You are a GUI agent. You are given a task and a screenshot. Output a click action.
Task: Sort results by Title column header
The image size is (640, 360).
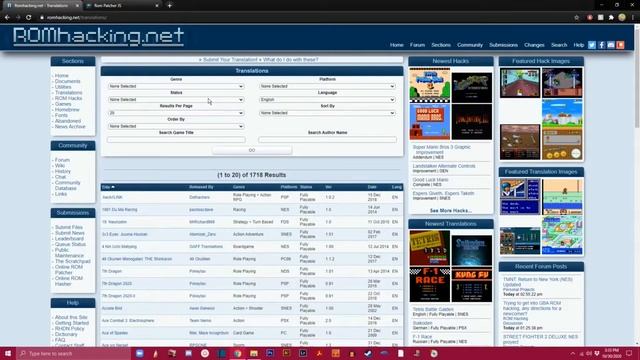tap(108, 187)
